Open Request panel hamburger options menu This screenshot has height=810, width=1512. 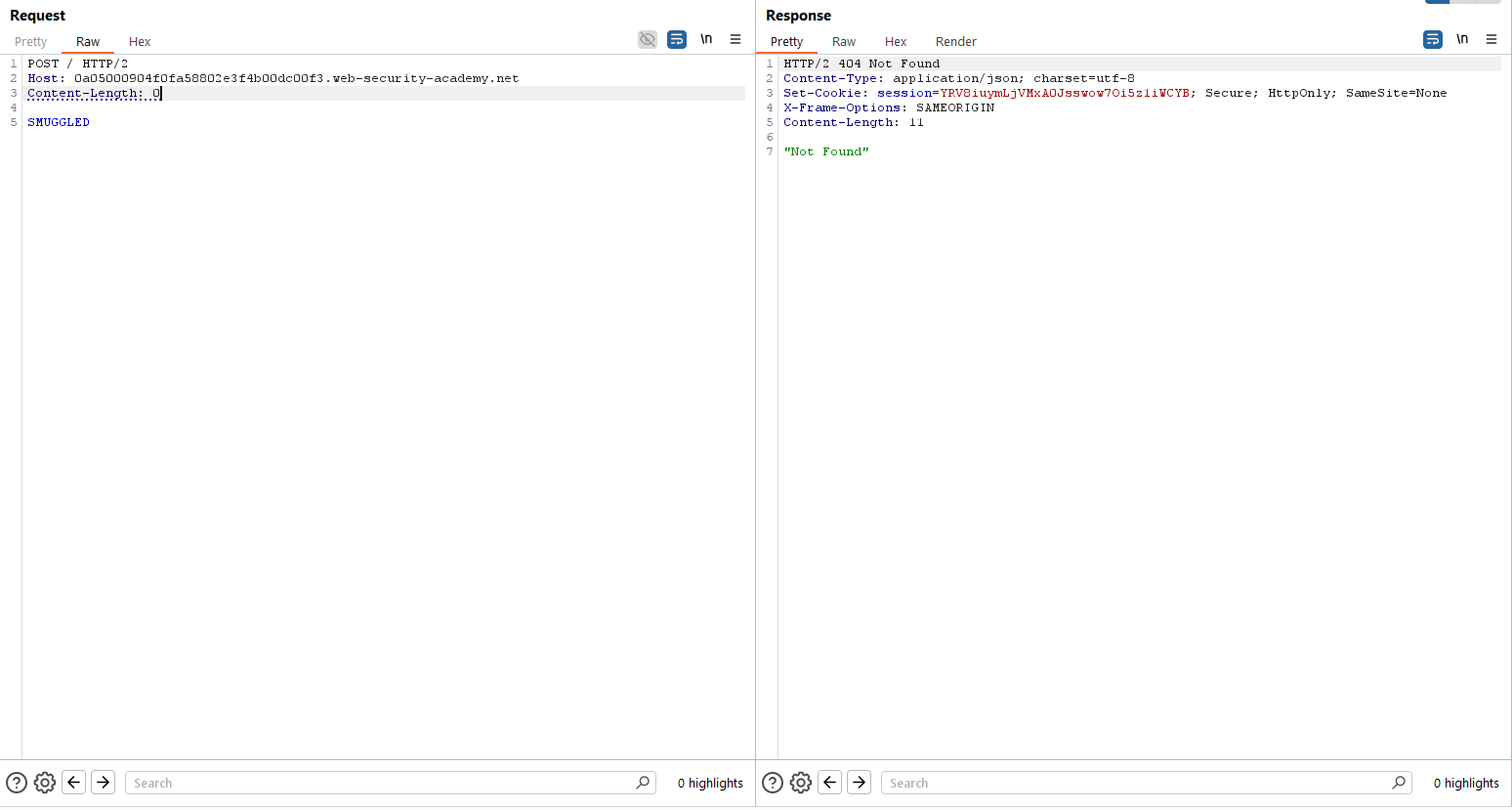click(x=735, y=40)
